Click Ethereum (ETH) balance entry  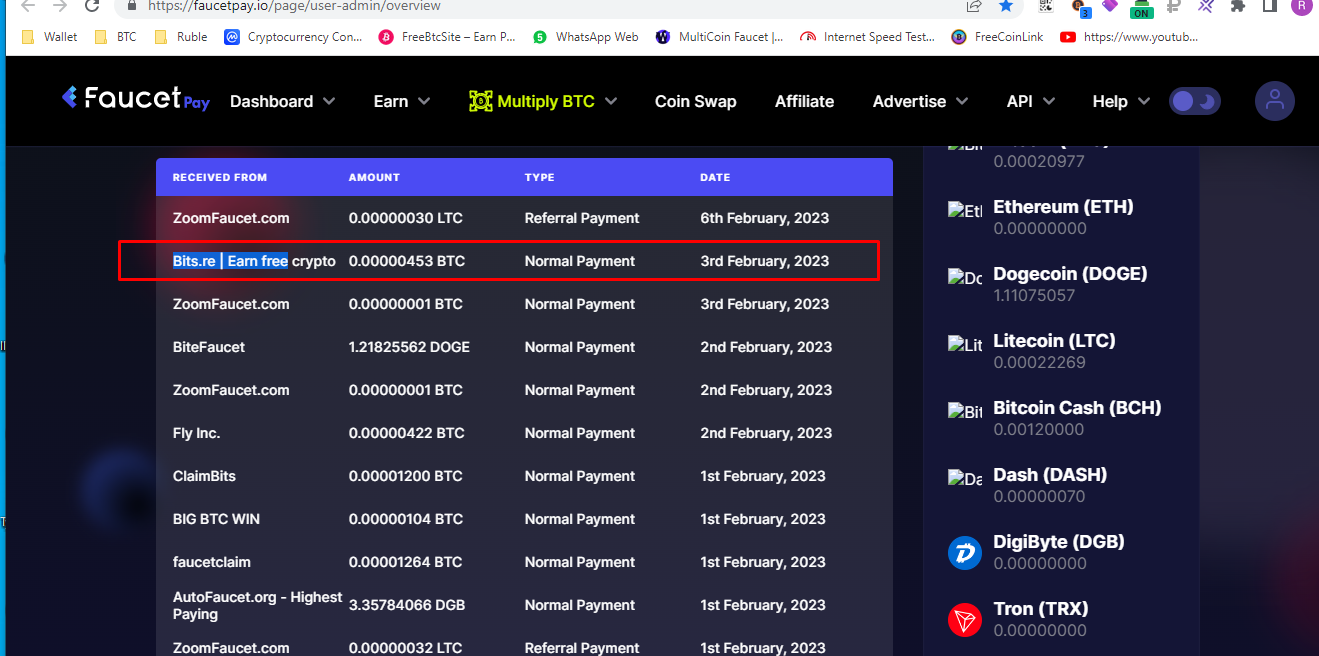point(1063,217)
